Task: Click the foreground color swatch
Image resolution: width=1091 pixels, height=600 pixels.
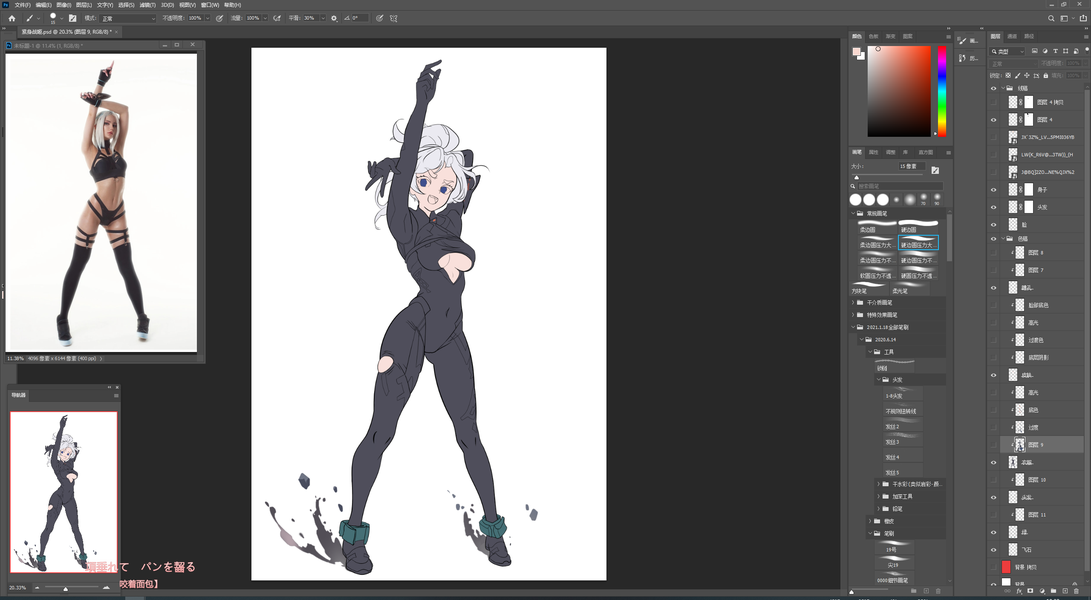Action: pyautogui.click(x=856, y=52)
